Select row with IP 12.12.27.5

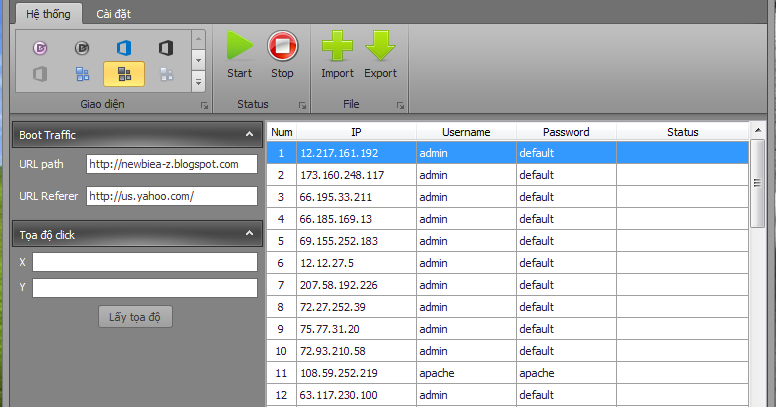[x=507, y=263]
